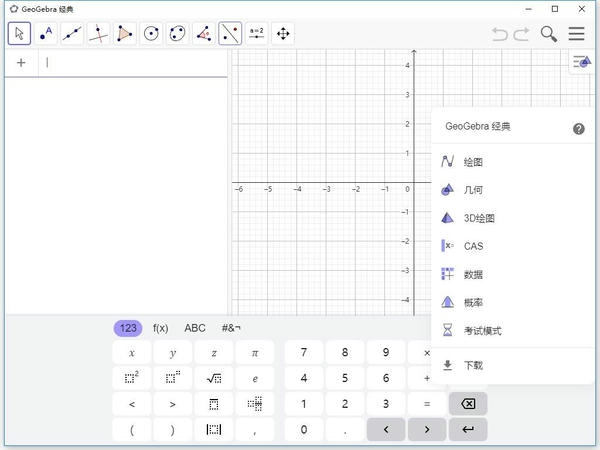Tap the square root key
The image size is (600, 450).
(x=214, y=378)
